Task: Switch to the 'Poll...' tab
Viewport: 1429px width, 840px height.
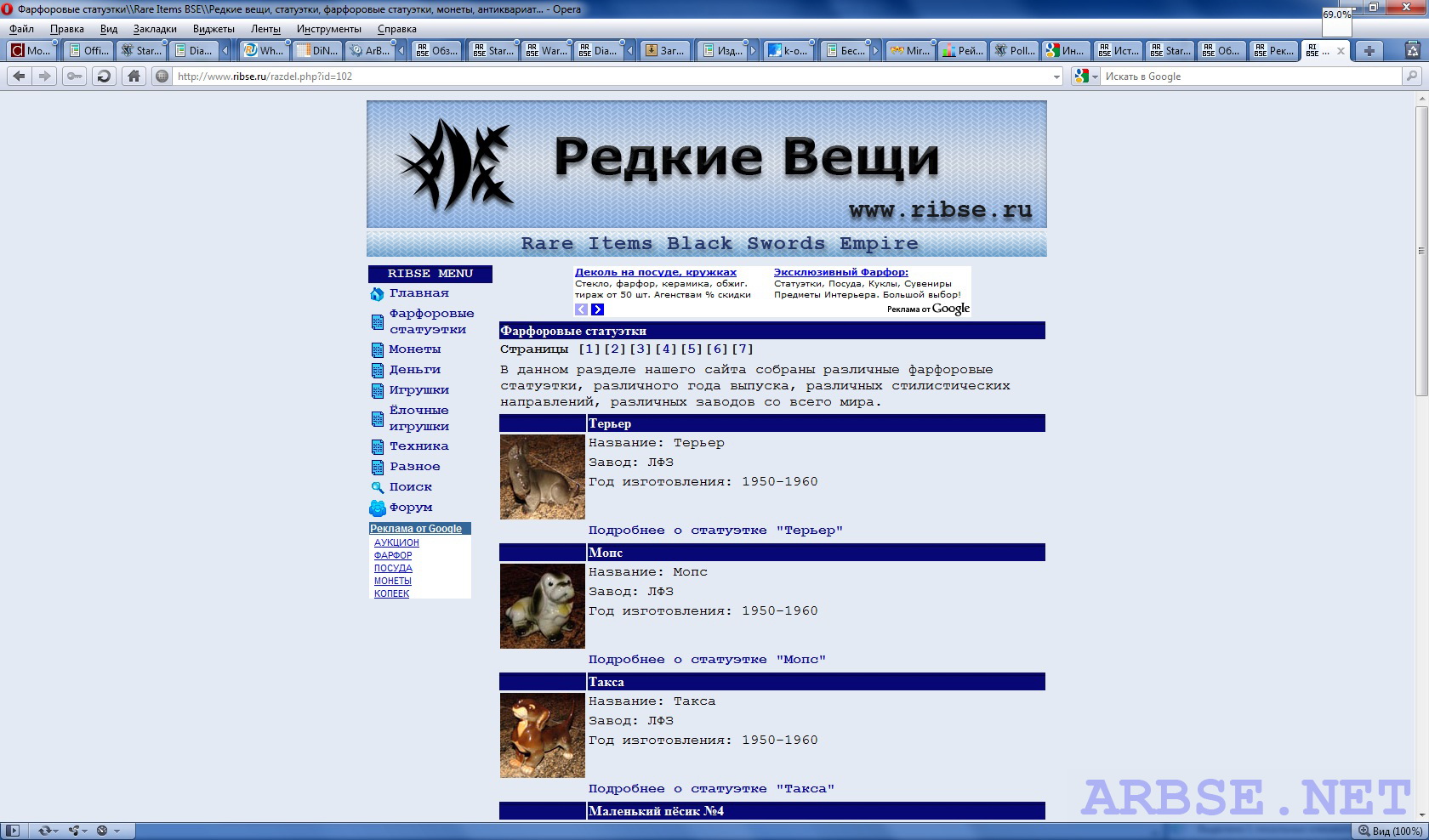Action: point(1015,51)
